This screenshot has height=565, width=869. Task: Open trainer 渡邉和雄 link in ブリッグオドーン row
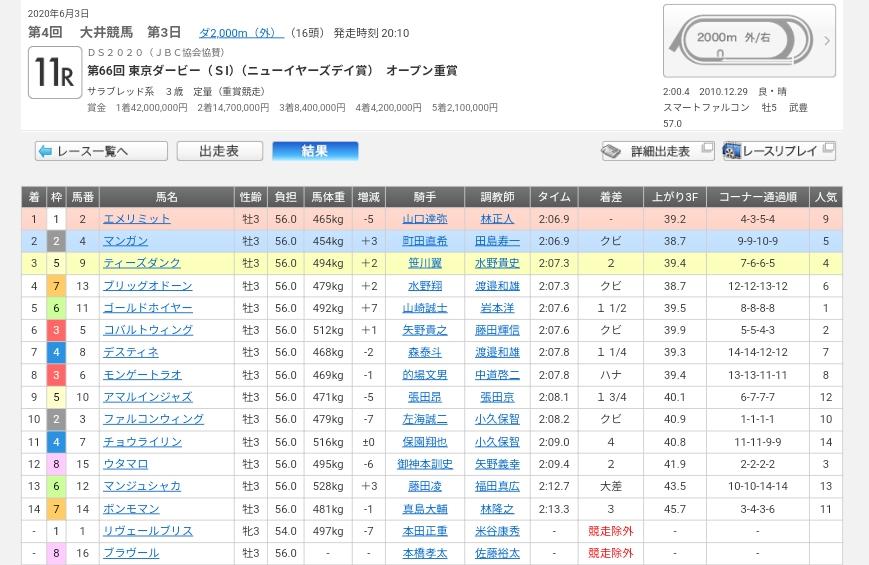click(x=496, y=286)
